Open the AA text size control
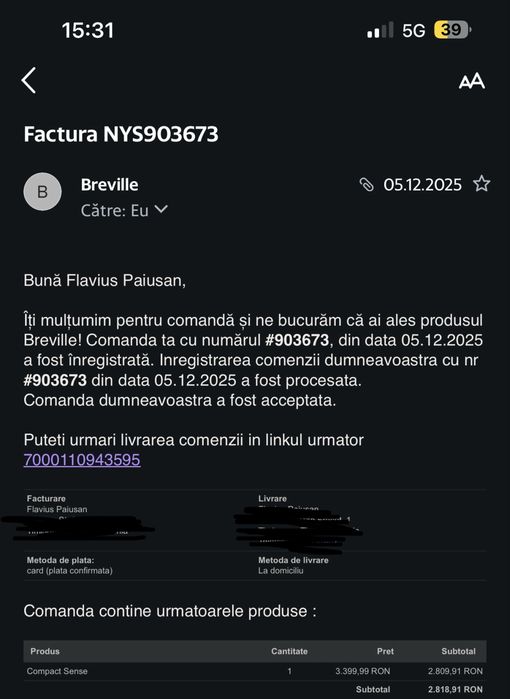This screenshot has height=699, width=510. point(472,81)
